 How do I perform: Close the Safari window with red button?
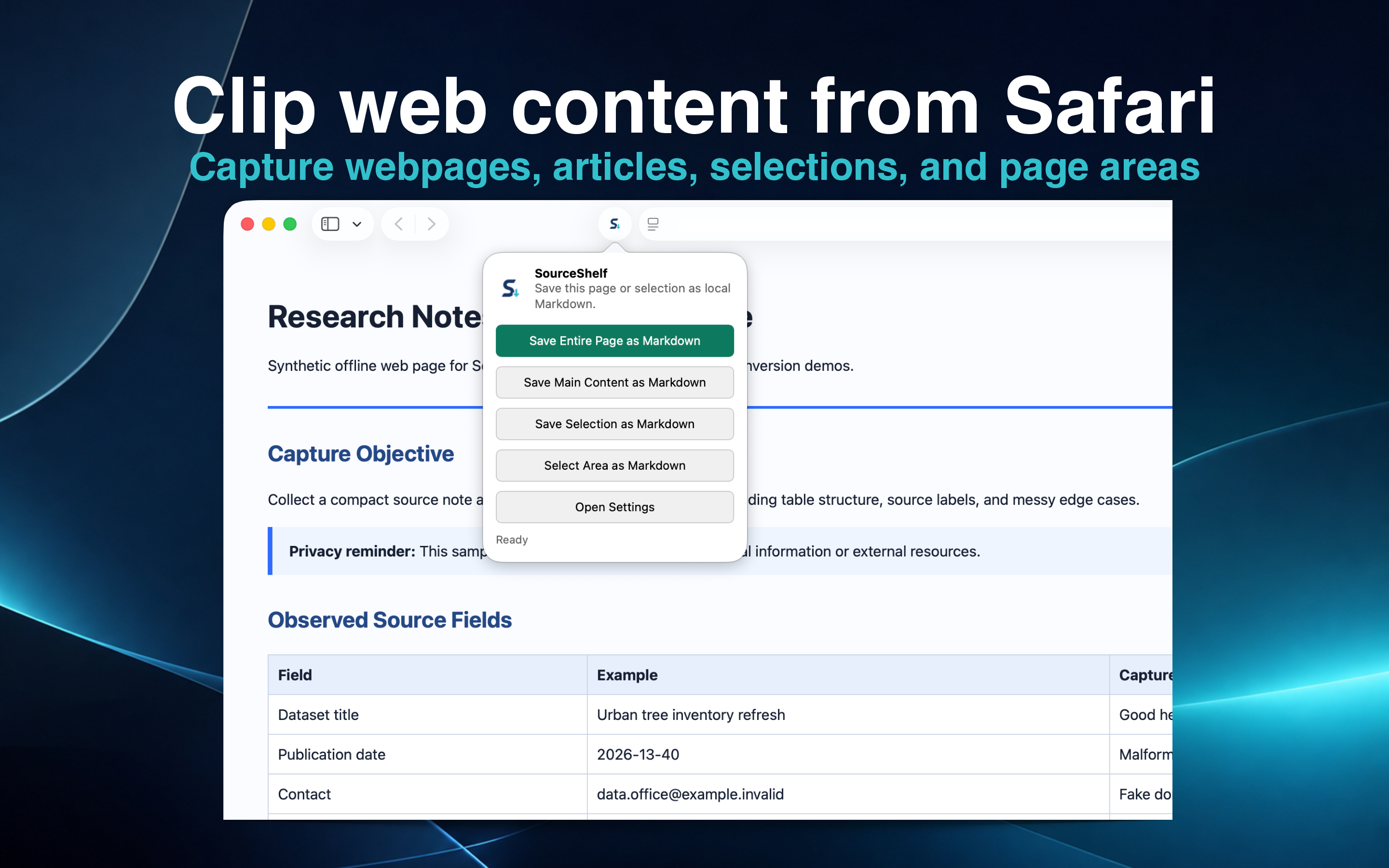247,224
